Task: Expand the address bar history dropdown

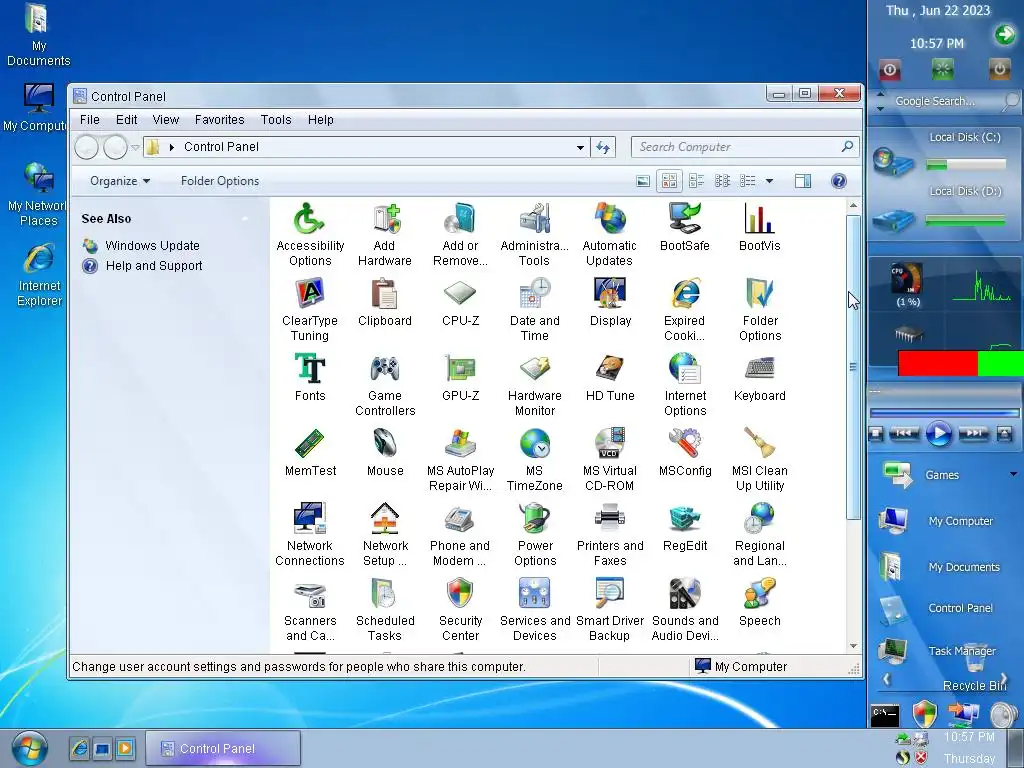Action: point(580,148)
